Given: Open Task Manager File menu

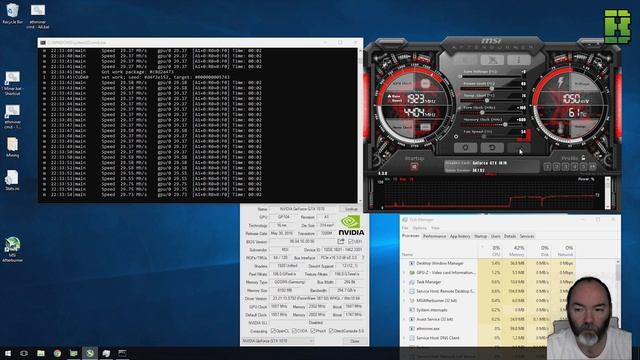Looking at the screenshot, I should 405,228.
